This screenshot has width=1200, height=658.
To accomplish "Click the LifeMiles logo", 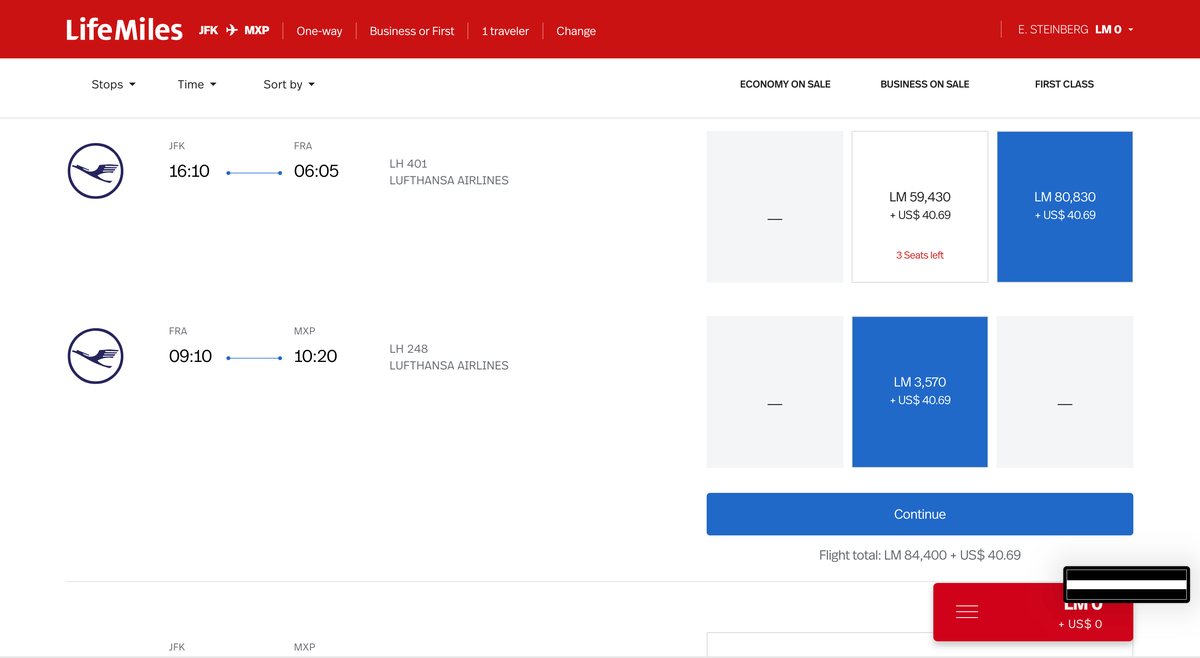I will click(x=123, y=29).
